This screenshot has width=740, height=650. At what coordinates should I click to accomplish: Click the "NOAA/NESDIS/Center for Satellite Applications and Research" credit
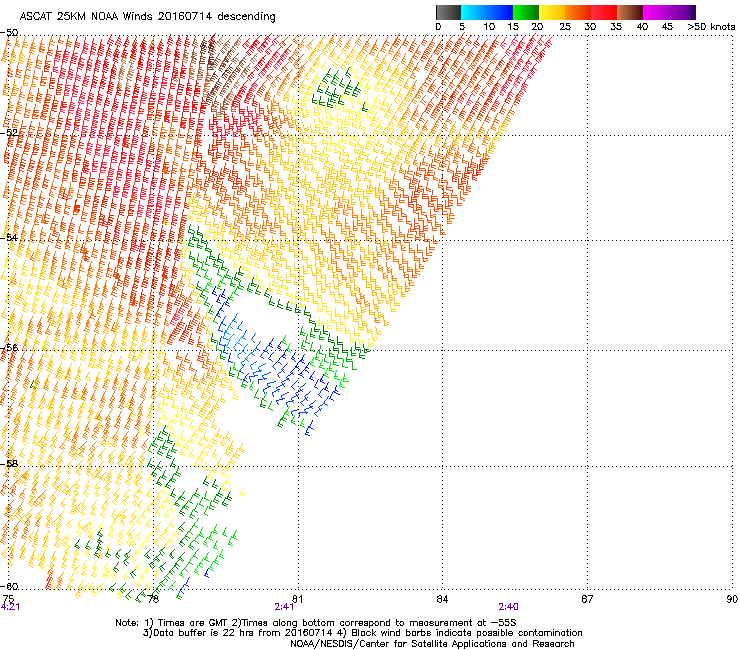432,644
